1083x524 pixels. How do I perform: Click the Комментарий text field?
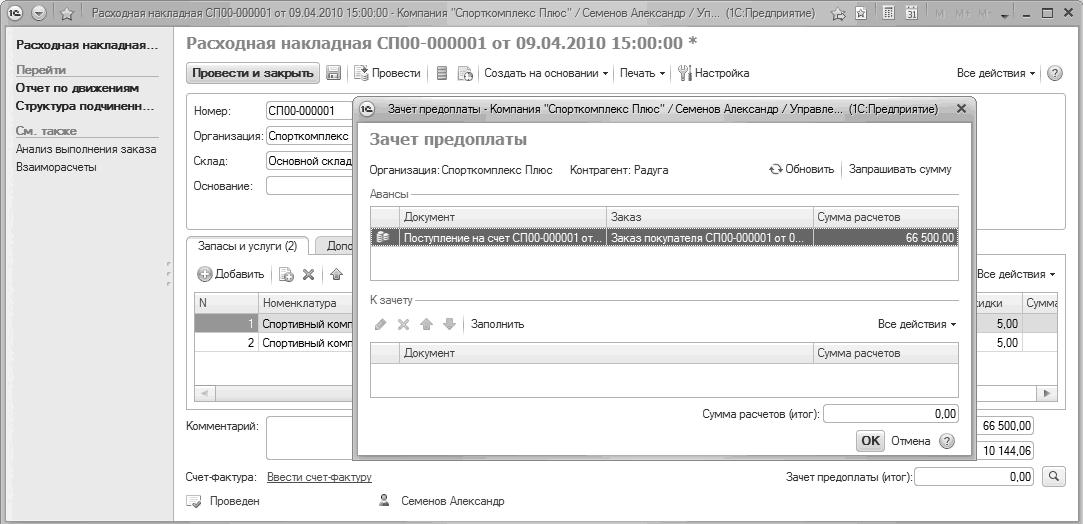[309, 438]
